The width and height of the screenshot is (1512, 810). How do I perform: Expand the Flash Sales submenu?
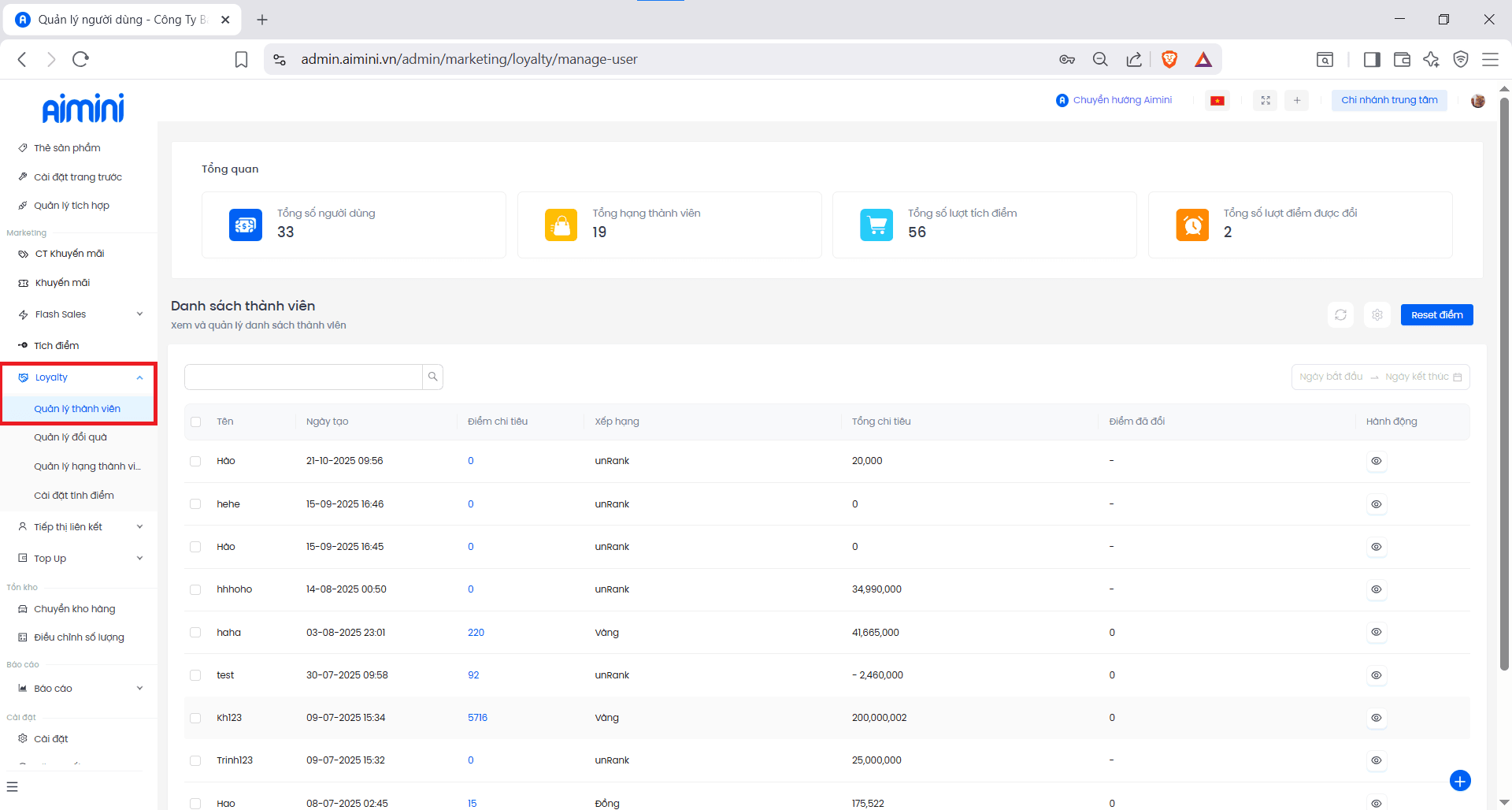click(139, 314)
